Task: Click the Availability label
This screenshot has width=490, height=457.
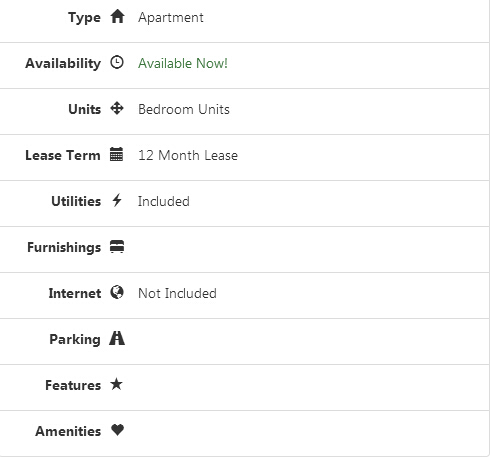Action: coord(63,63)
